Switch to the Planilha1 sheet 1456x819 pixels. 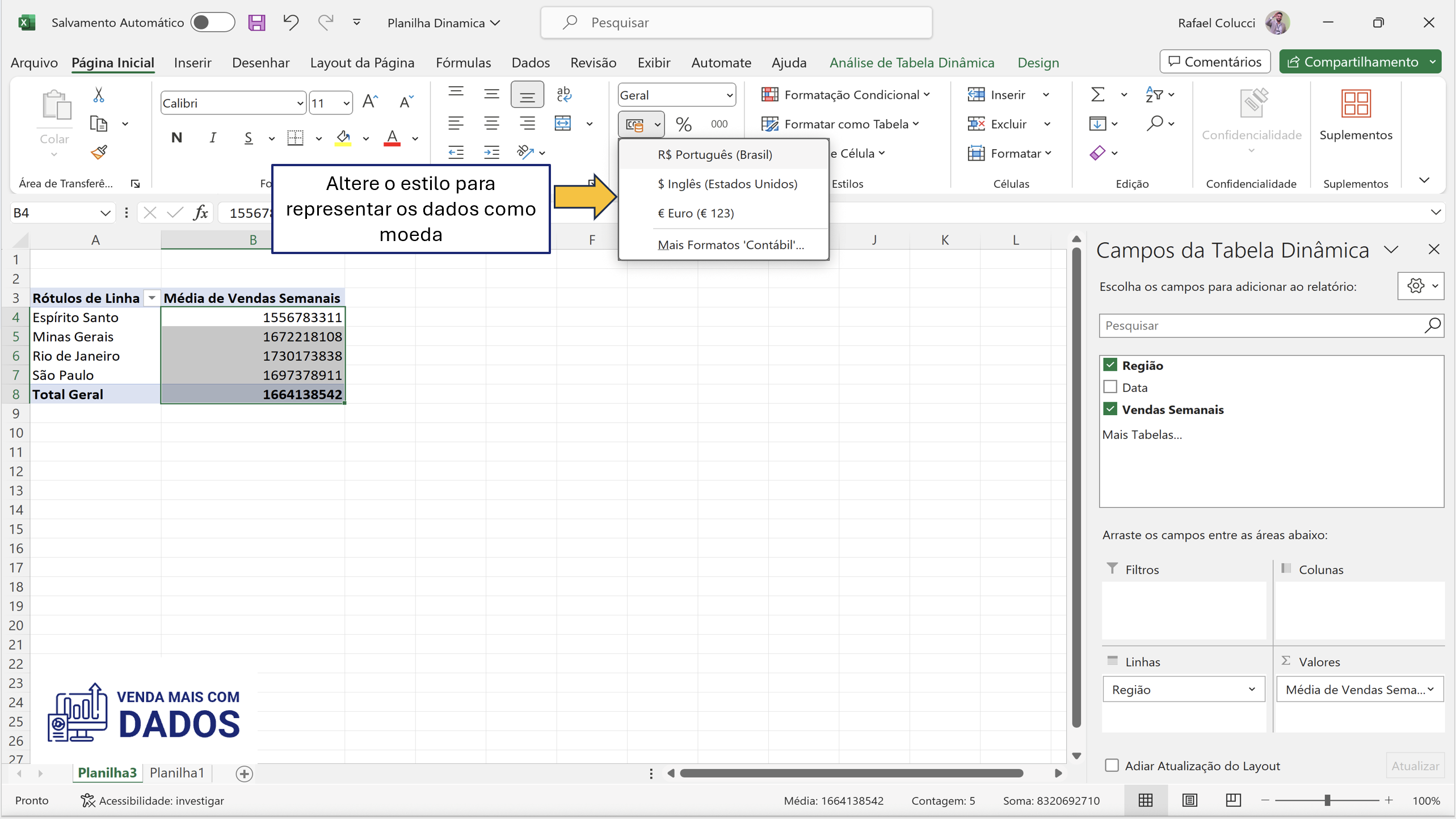point(177,772)
